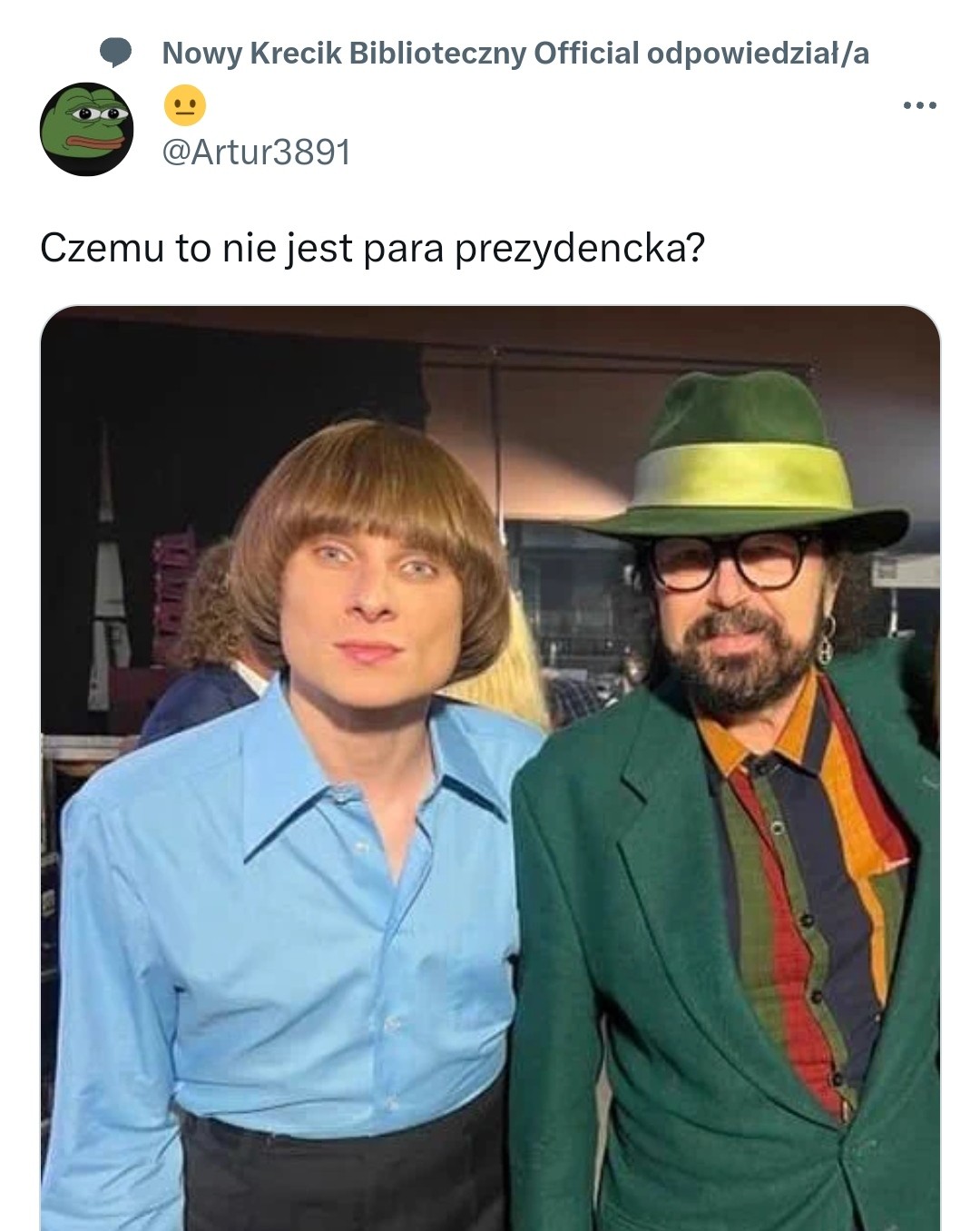This screenshot has width=980, height=1231.
Task: Open the @Artur3891 profile handle
Action: tap(257, 152)
